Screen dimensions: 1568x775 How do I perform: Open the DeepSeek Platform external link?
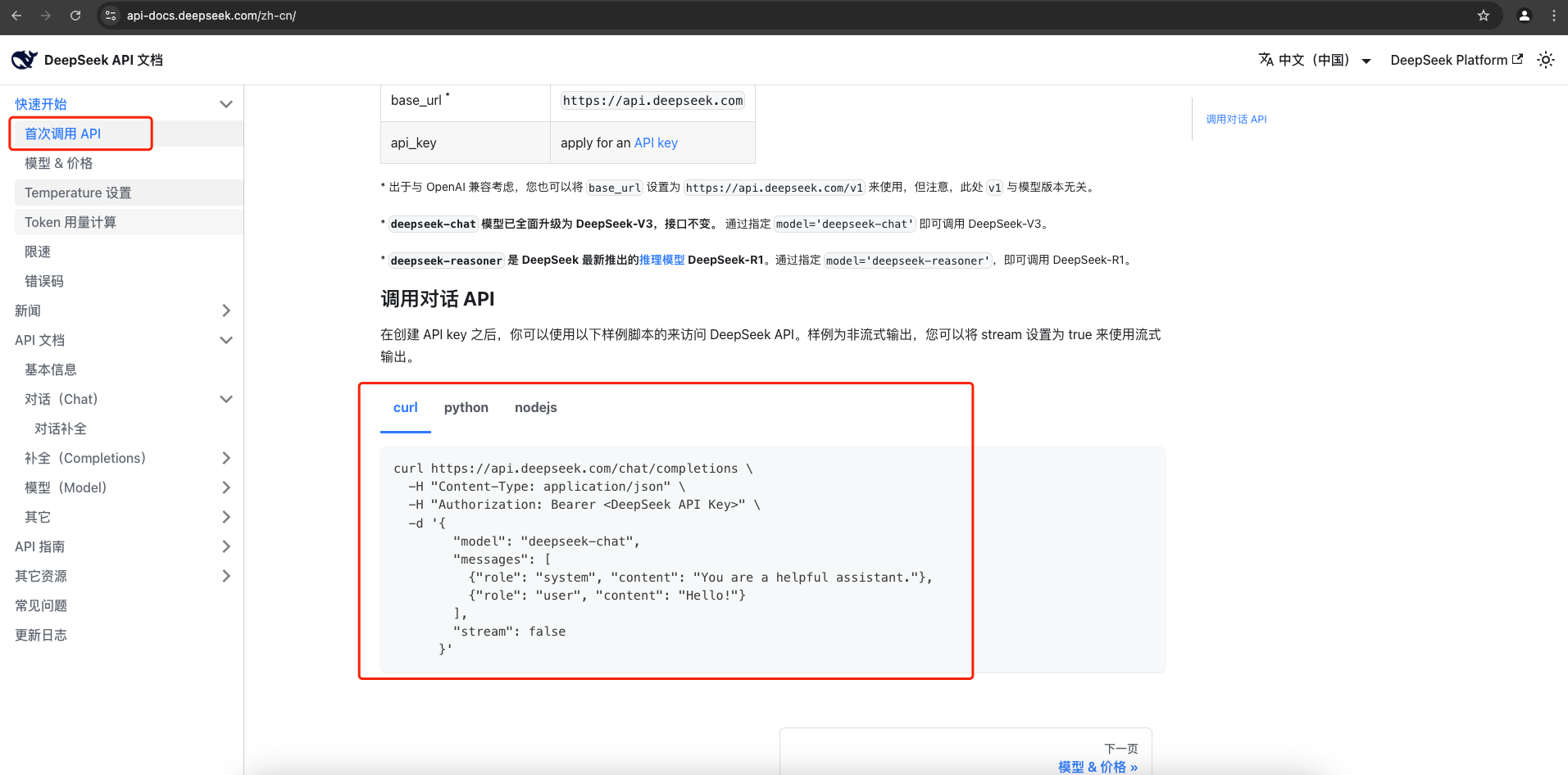[1457, 60]
